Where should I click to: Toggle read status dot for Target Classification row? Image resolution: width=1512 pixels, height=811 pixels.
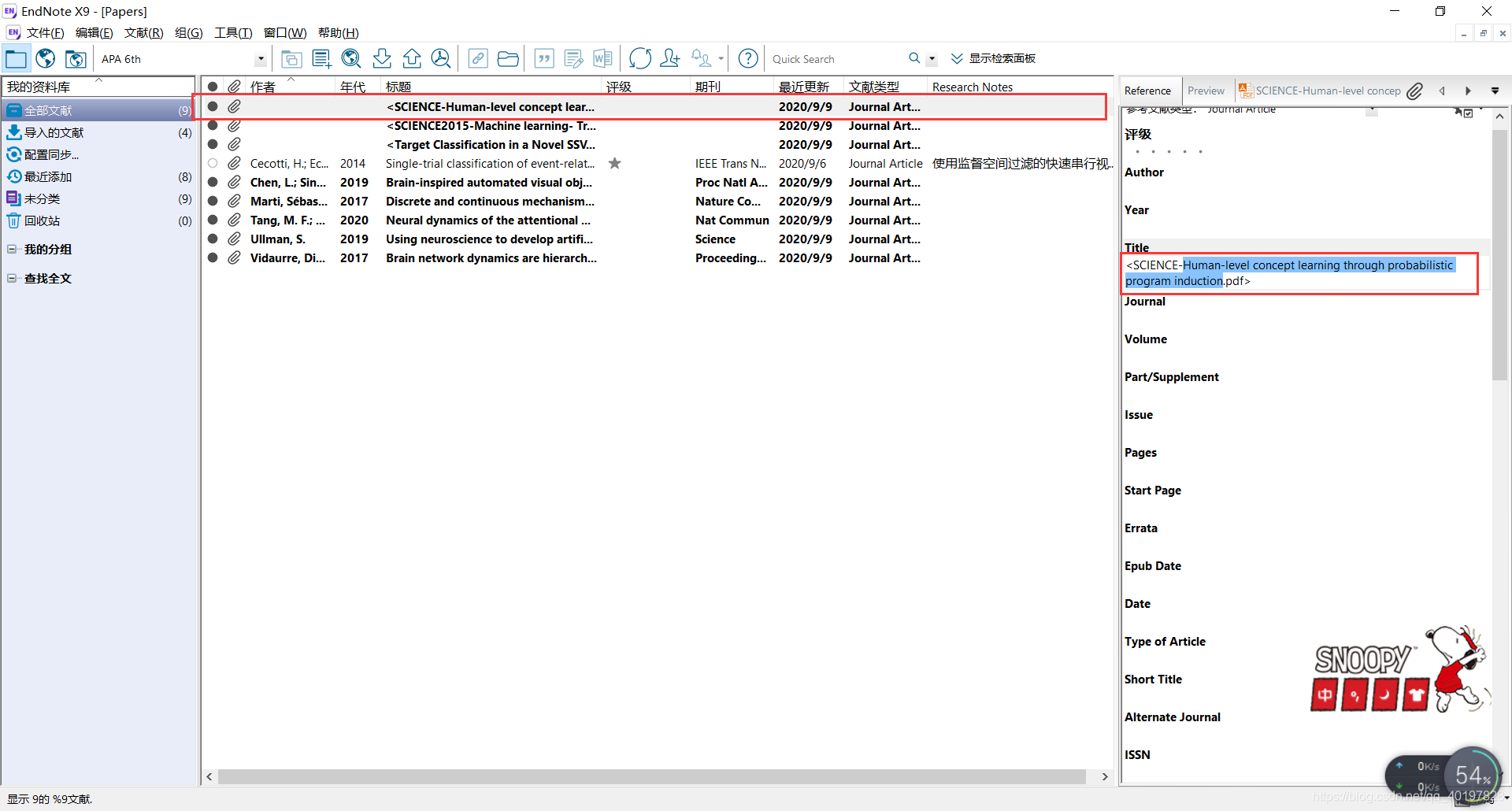coord(213,144)
